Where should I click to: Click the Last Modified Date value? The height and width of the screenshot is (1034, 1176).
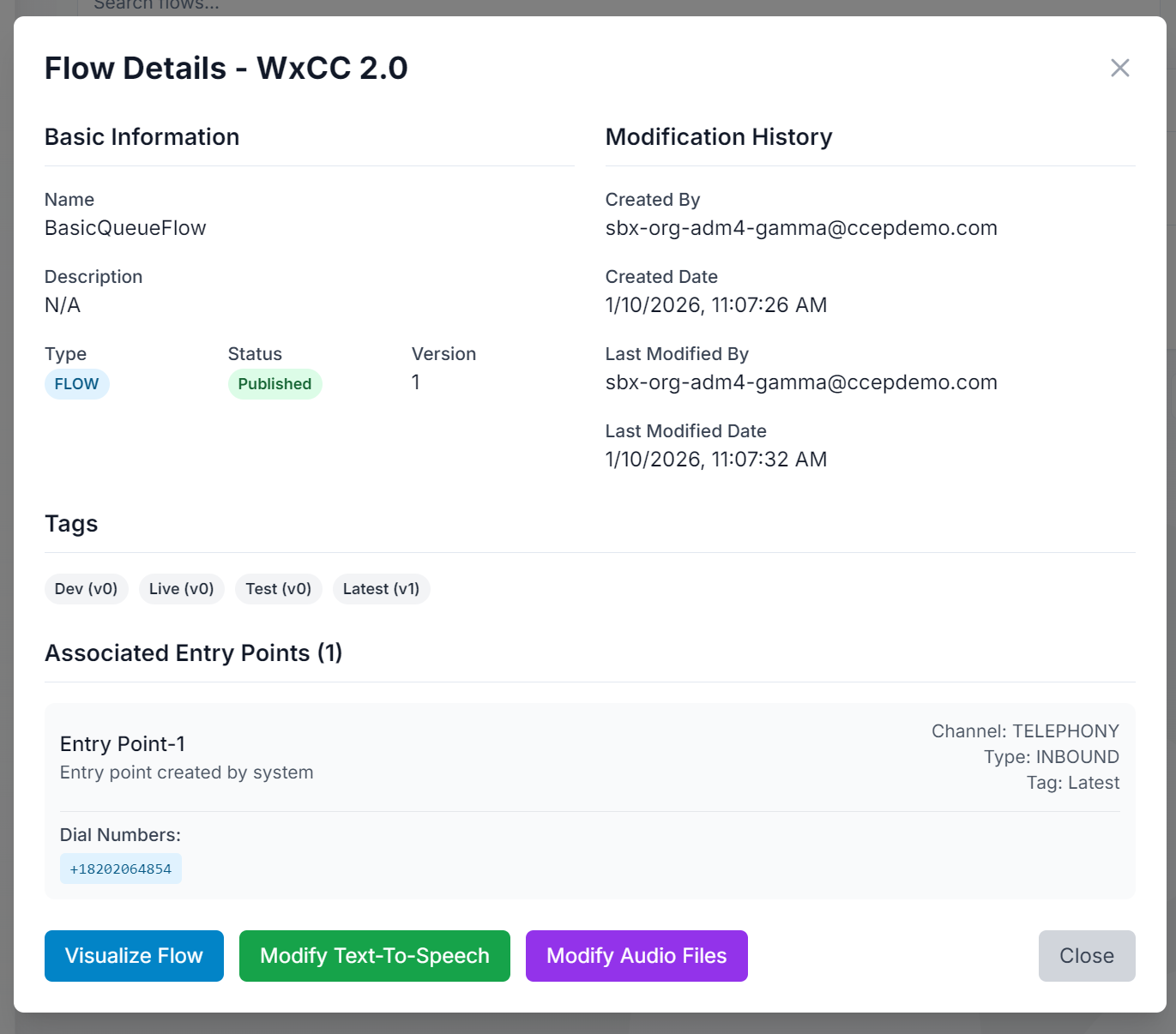click(x=715, y=460)
